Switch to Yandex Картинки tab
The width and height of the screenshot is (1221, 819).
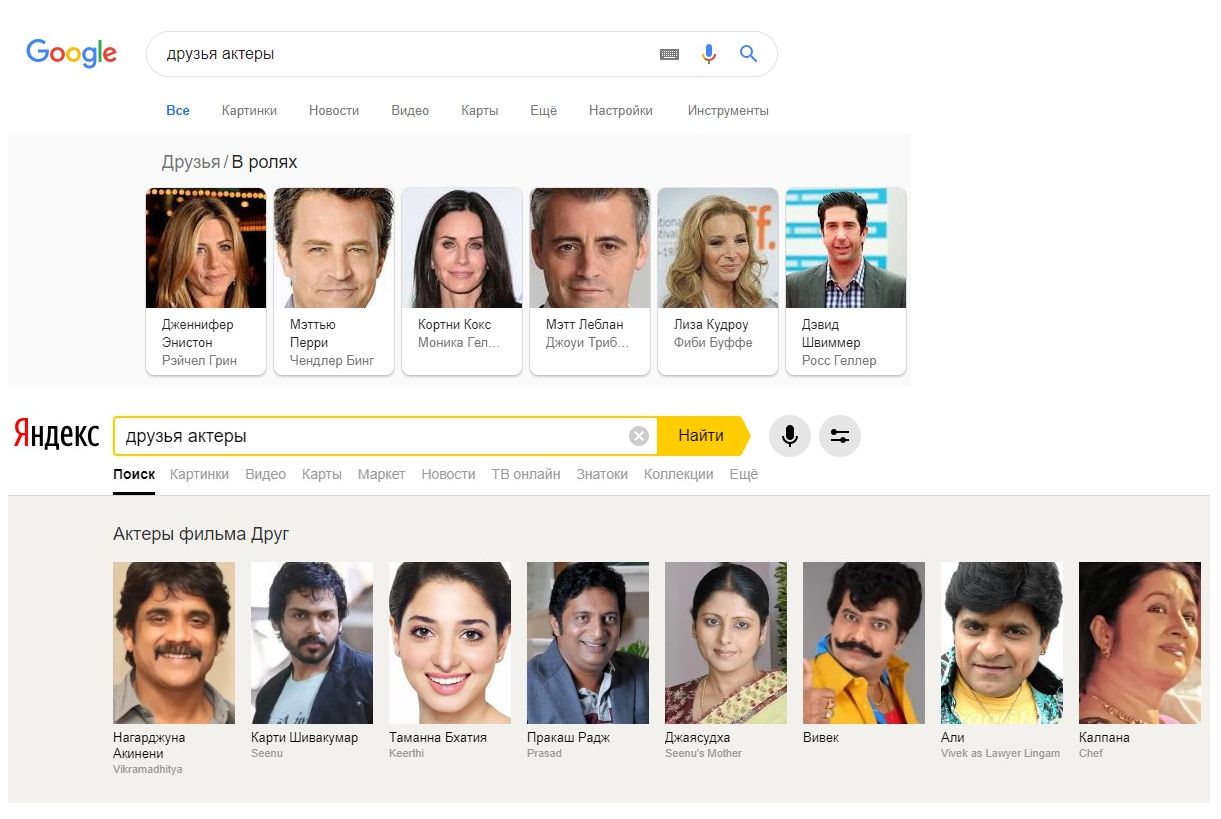coord(199,474)
